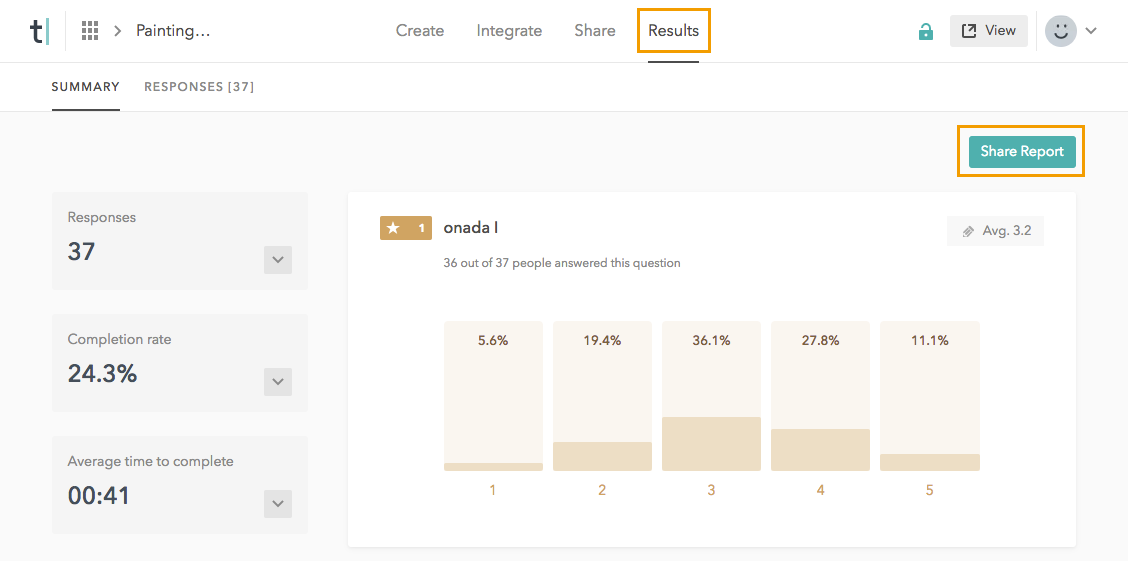Image resolution: width=1128 pixels, height=561 pixels.
Task: Expand the Average time to complete dropdown
Action: [x=278, y=504]
